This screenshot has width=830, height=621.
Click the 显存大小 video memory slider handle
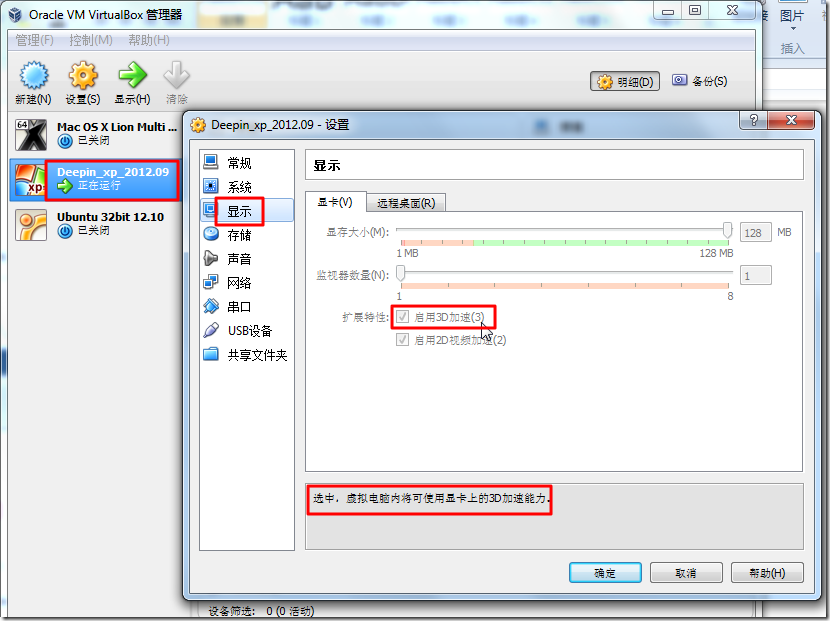point(727,230)
